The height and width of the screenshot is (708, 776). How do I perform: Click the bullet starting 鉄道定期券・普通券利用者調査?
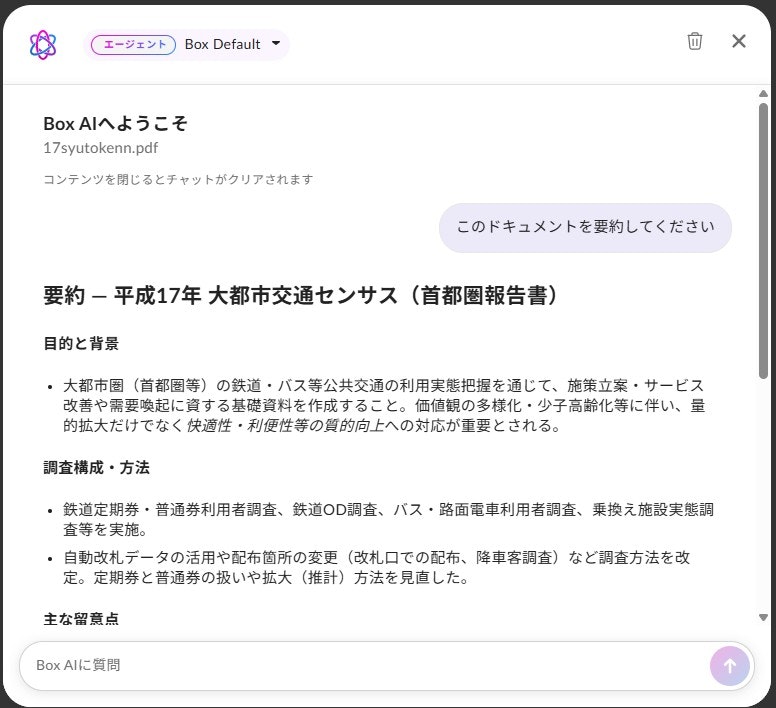[388, 519]
